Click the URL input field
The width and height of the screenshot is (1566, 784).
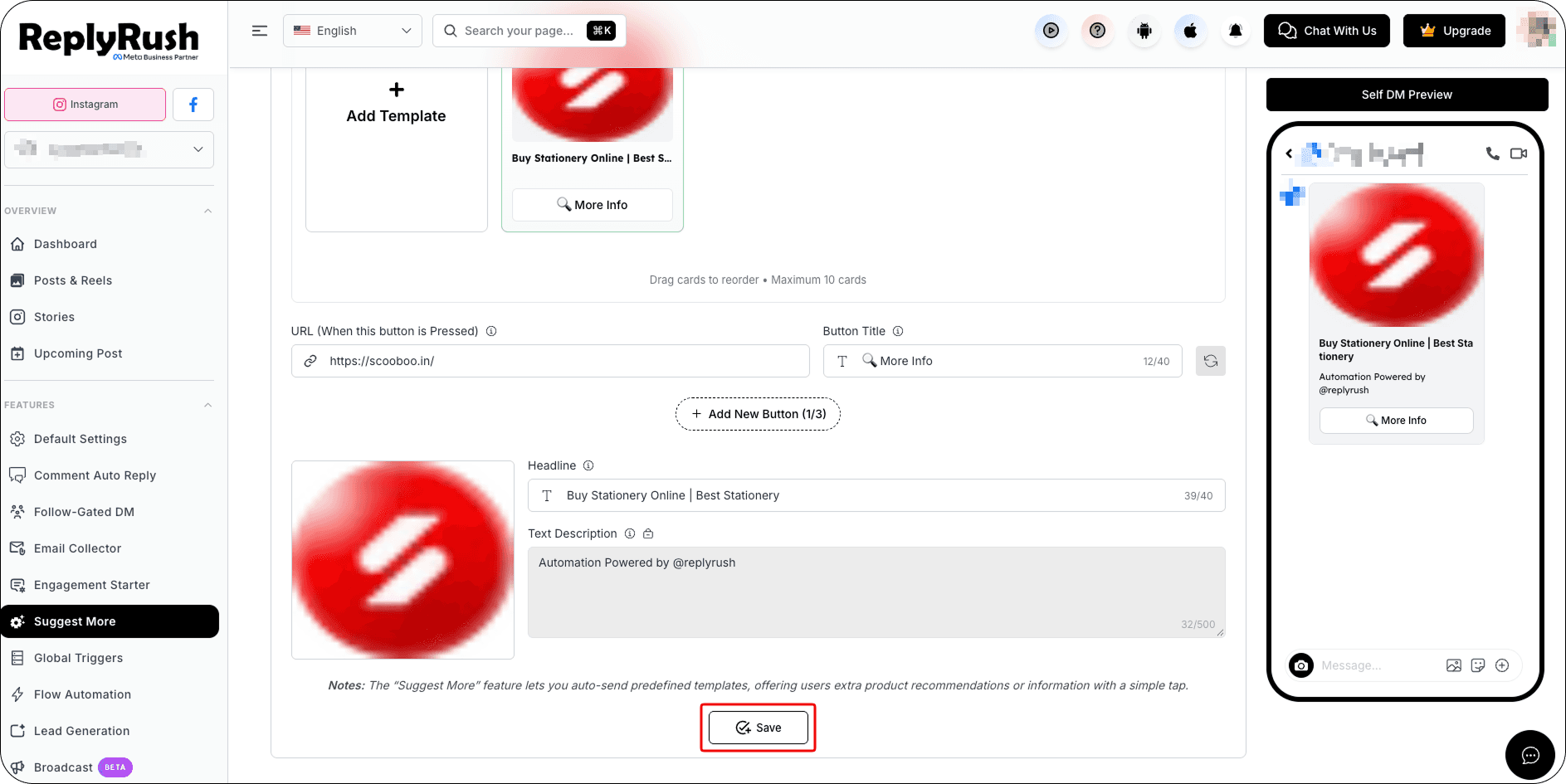point(550,361)
